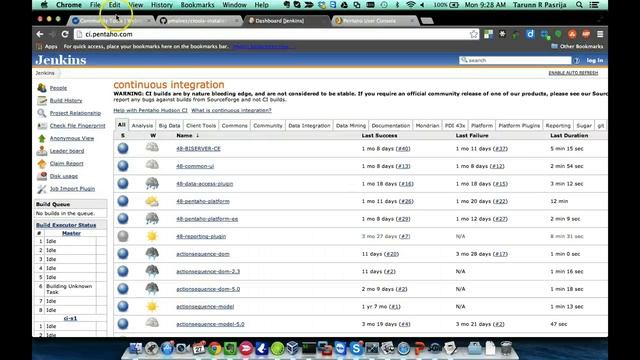Screen dimensions: 640x360
Task: Open the 48-BISERVER-CE job
Action: tap(198, 149)
